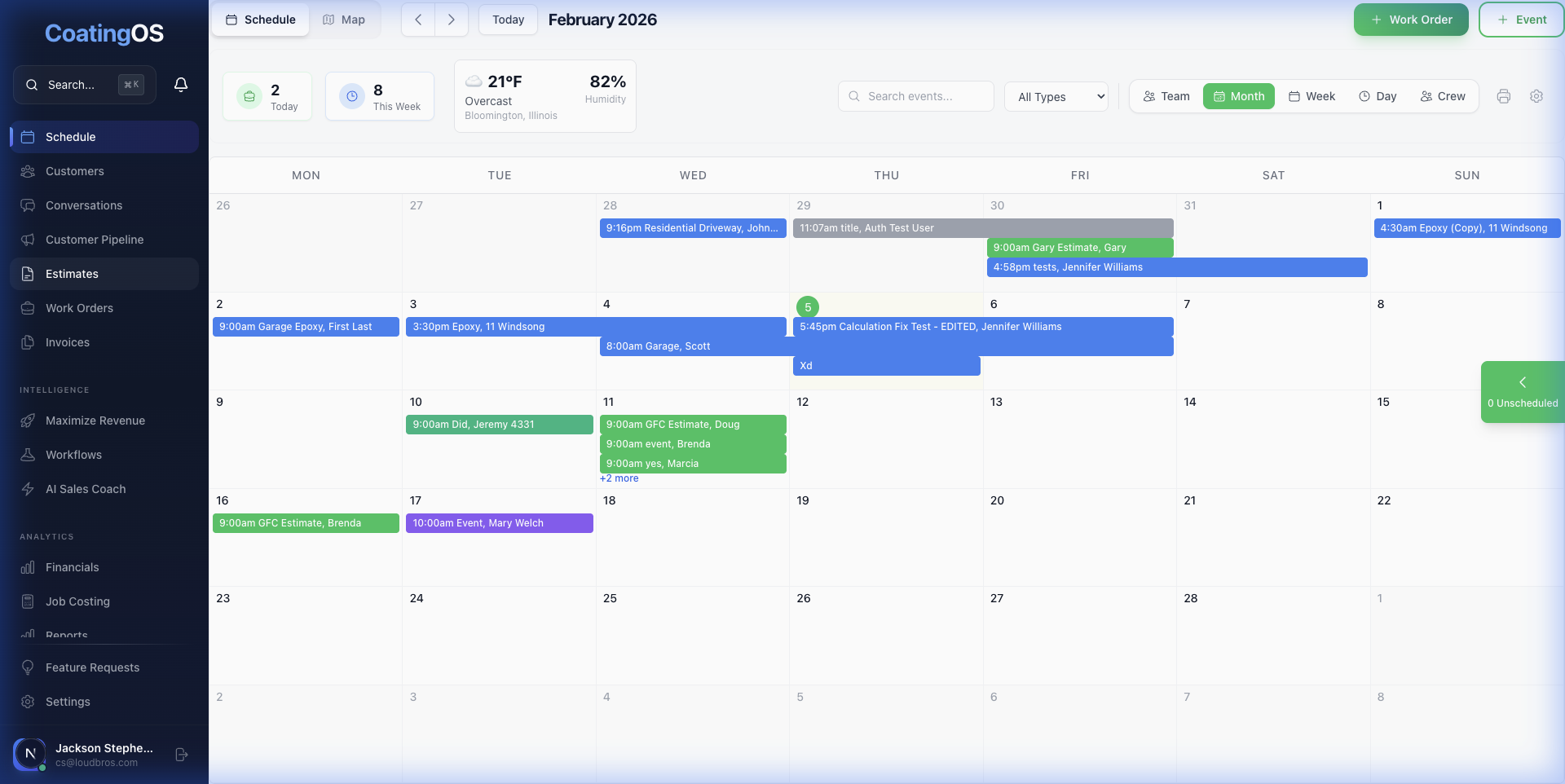Click the settings gear beside the print icon
The height and width of the screenshot is (784, 1565).
coord(1537,96)
